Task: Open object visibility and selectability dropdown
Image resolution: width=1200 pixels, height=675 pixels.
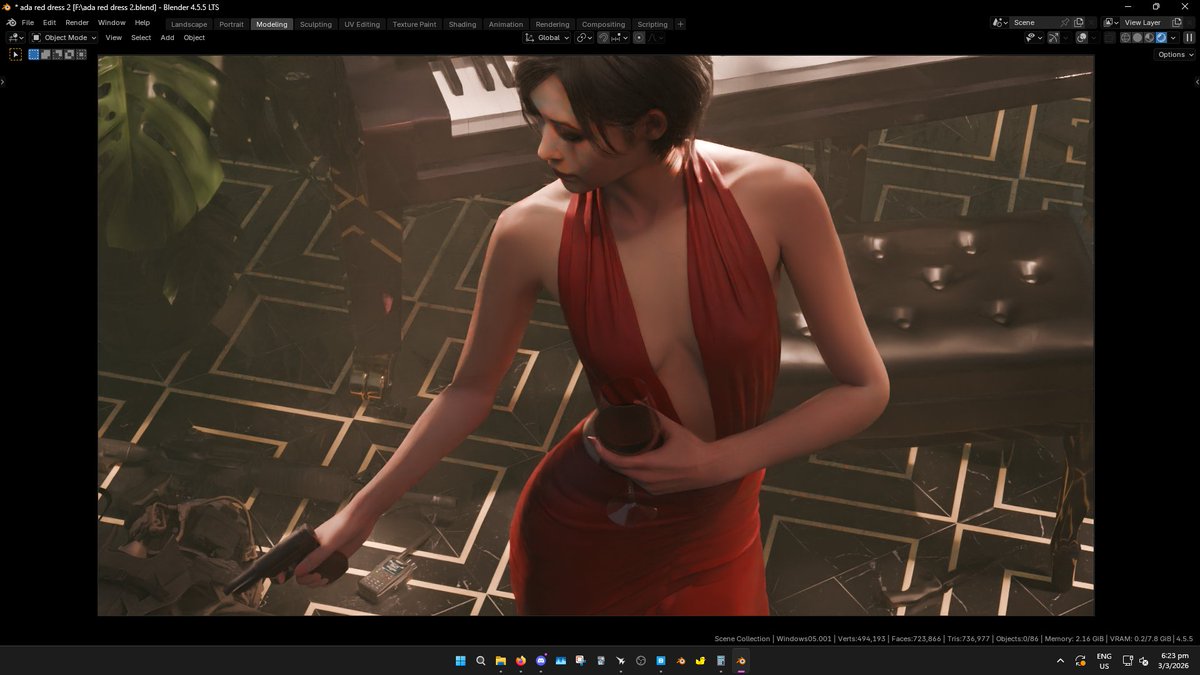Action: click(x=1034, y=37)
